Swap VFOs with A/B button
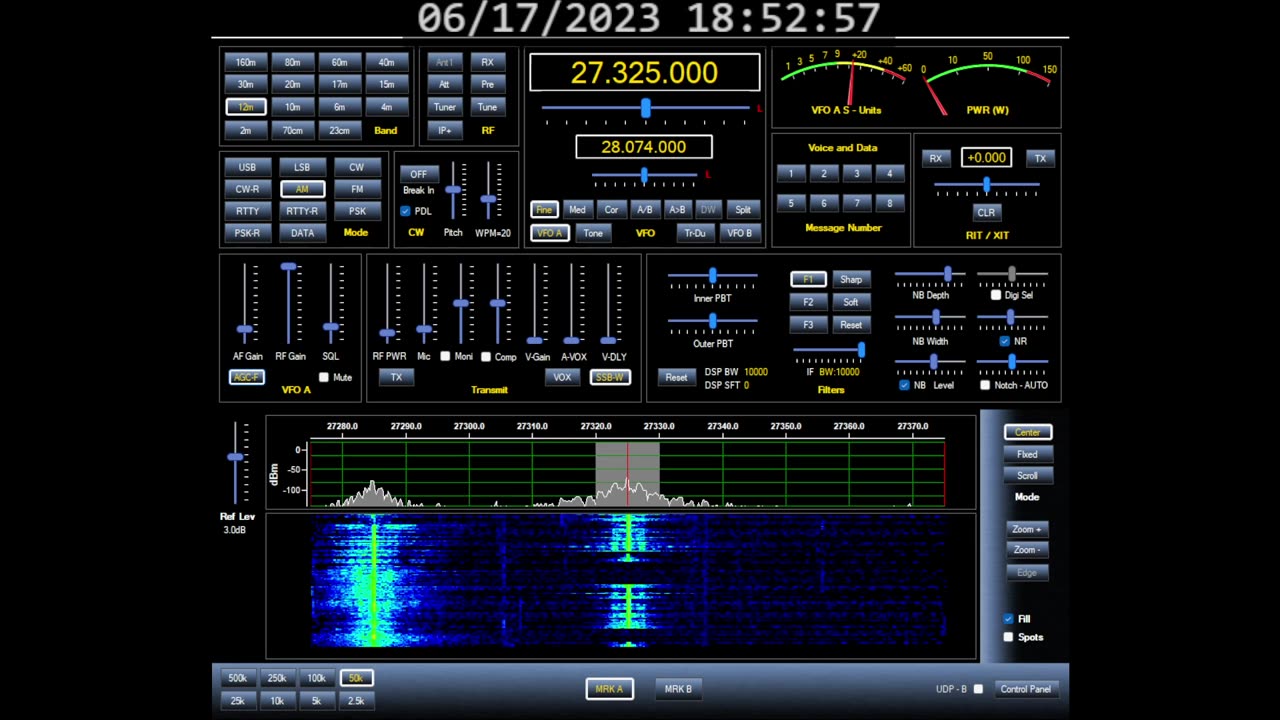Screen dimensions: 1280x720 pos(644,209)
